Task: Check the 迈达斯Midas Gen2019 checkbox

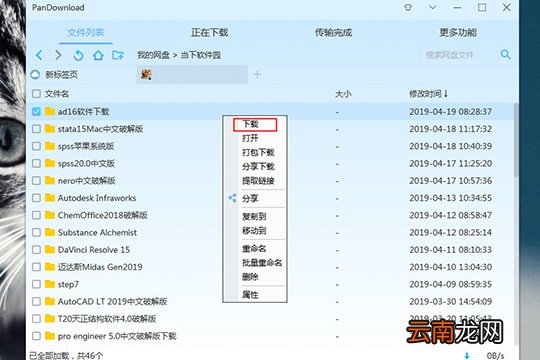Action: pos(36,267)
